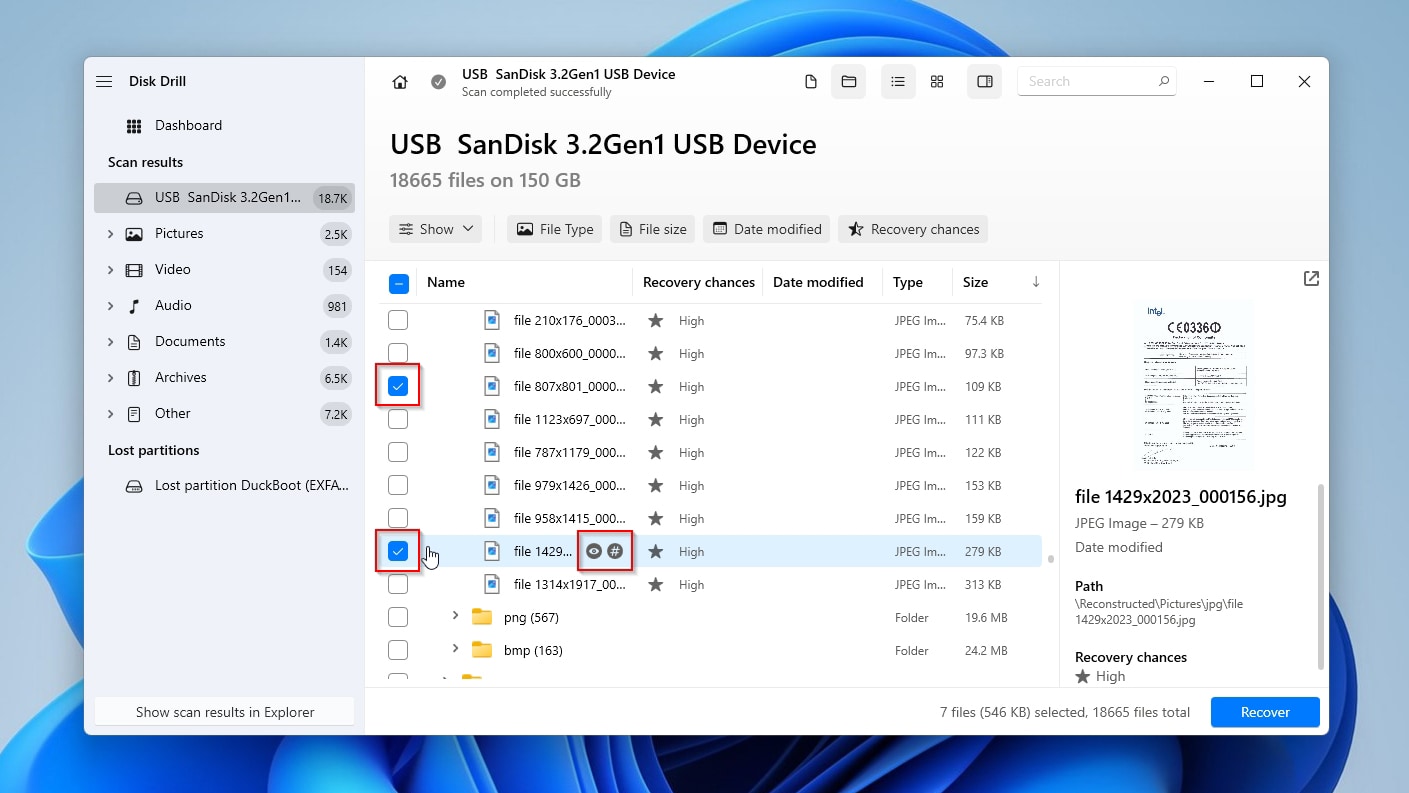Open the Show filter dropdown

(x=435, y=228)
